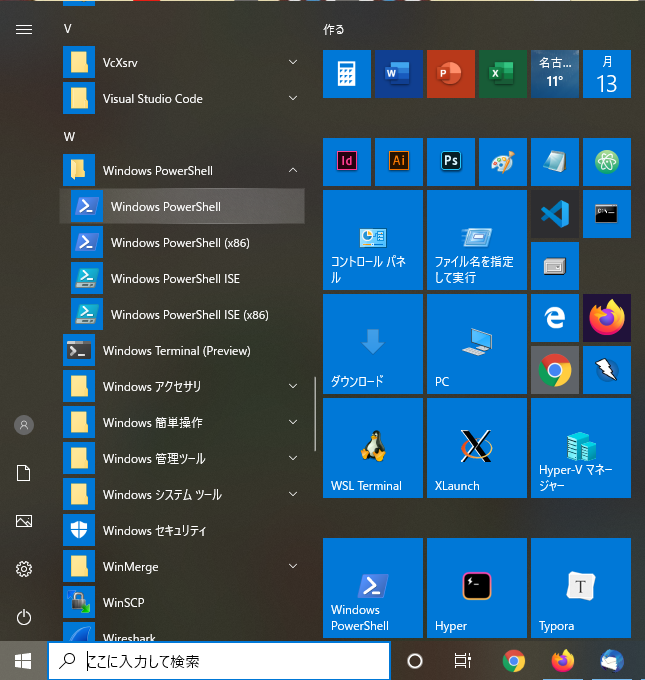The height and width of the screenshot is (680, 645).
Task: Launch Windows PowerShell (x86)
Action: (182, 242)
